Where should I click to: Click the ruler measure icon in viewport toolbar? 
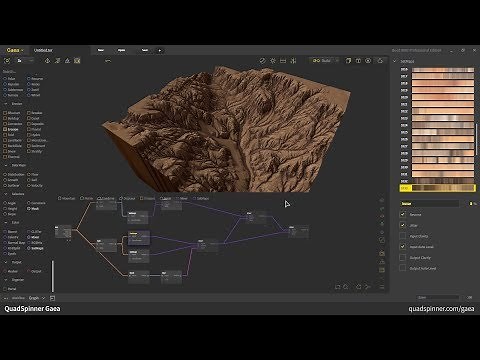click(x=283, y=61)
